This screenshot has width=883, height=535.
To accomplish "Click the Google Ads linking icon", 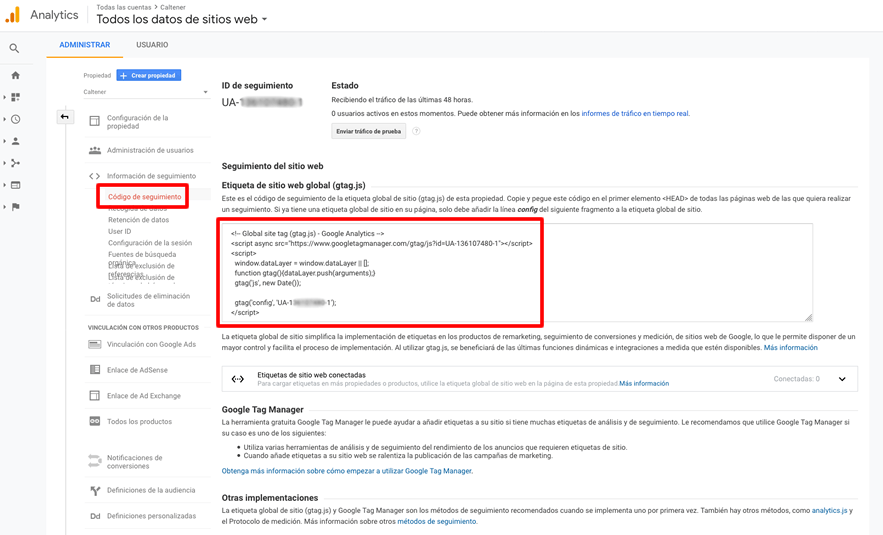I will pos(95,344).
